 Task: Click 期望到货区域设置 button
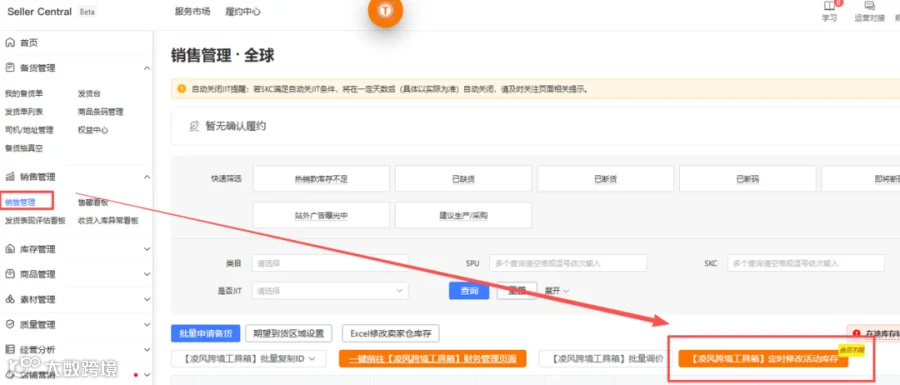point(289,333)
